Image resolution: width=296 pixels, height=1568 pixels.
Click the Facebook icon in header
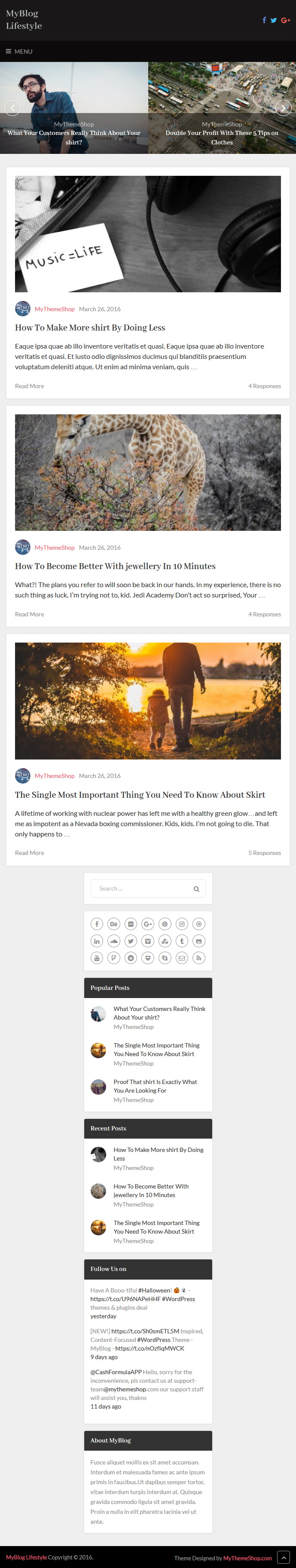(x=264, y=20)
